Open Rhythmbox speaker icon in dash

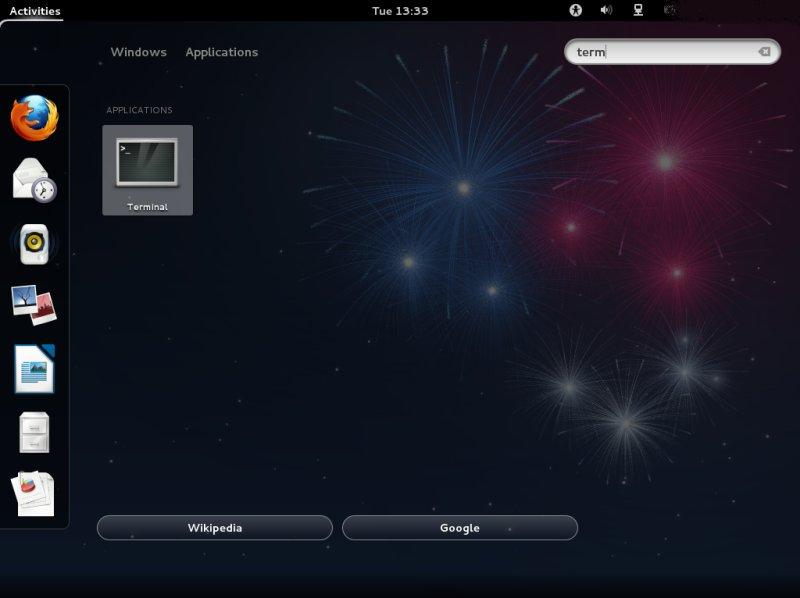point(35,244)
